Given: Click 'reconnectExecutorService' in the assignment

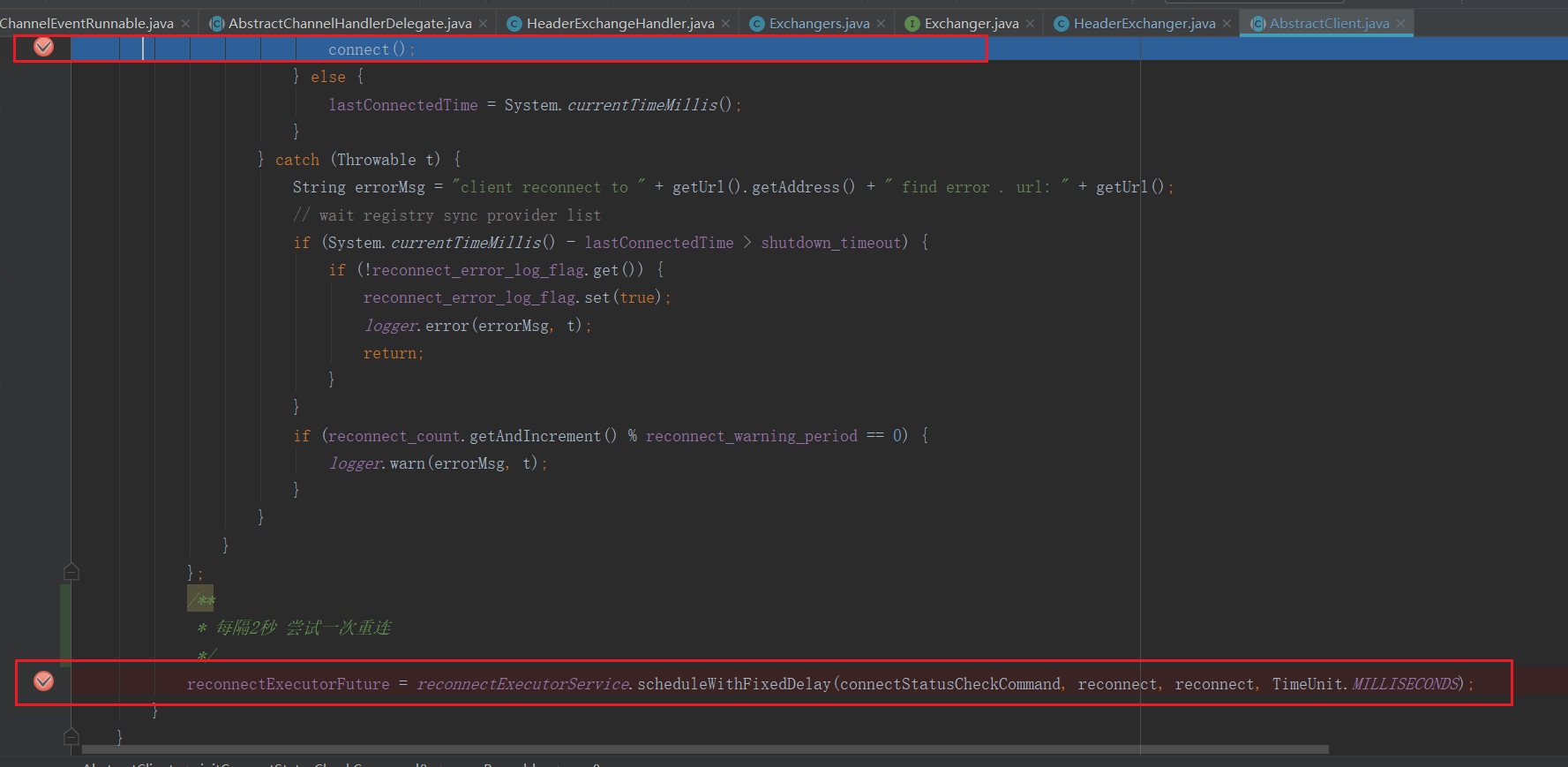Looking at the screenshot, I should click(x=522, y=684).
